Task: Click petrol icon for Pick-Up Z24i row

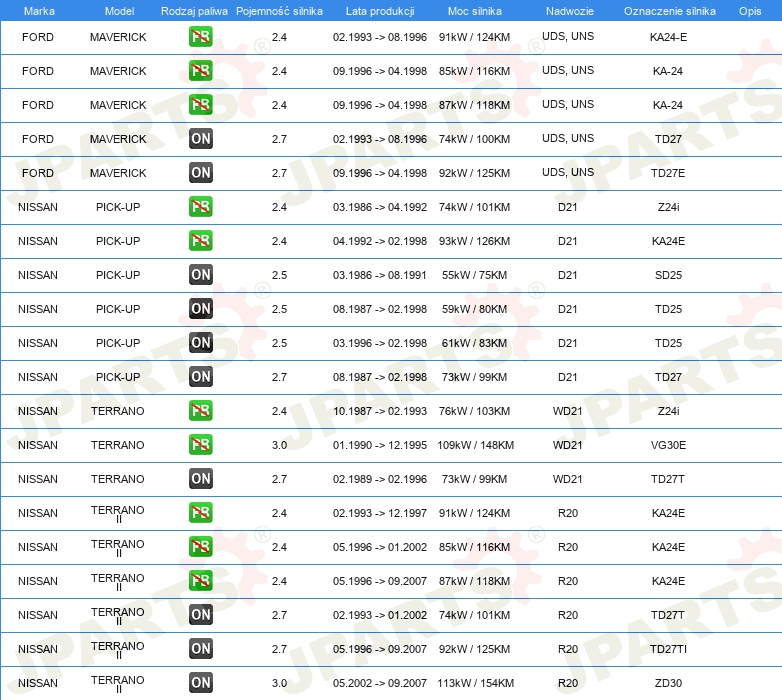Action: pos(200,206)
